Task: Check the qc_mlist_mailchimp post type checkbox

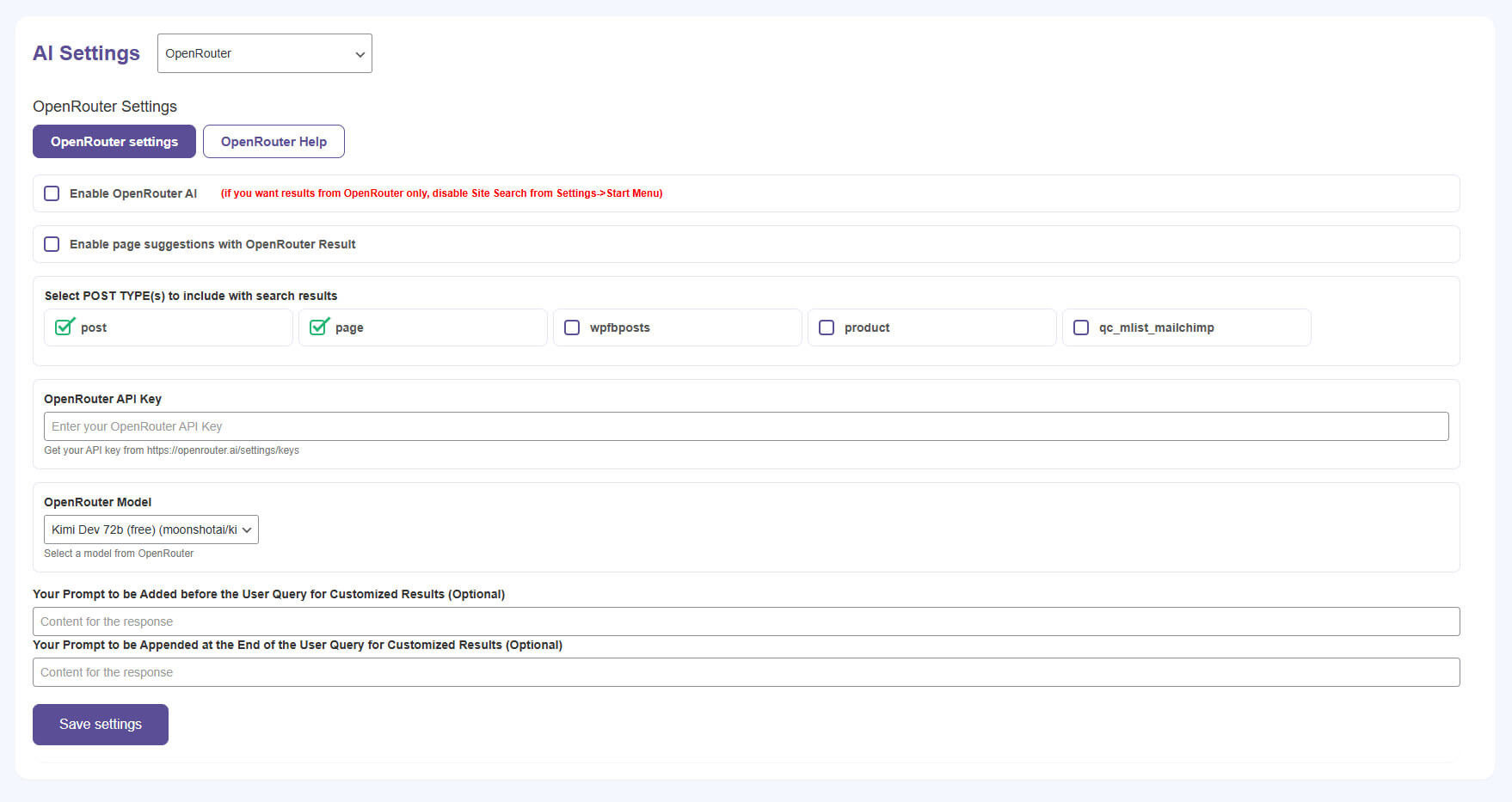Action: click(1081, 328)
